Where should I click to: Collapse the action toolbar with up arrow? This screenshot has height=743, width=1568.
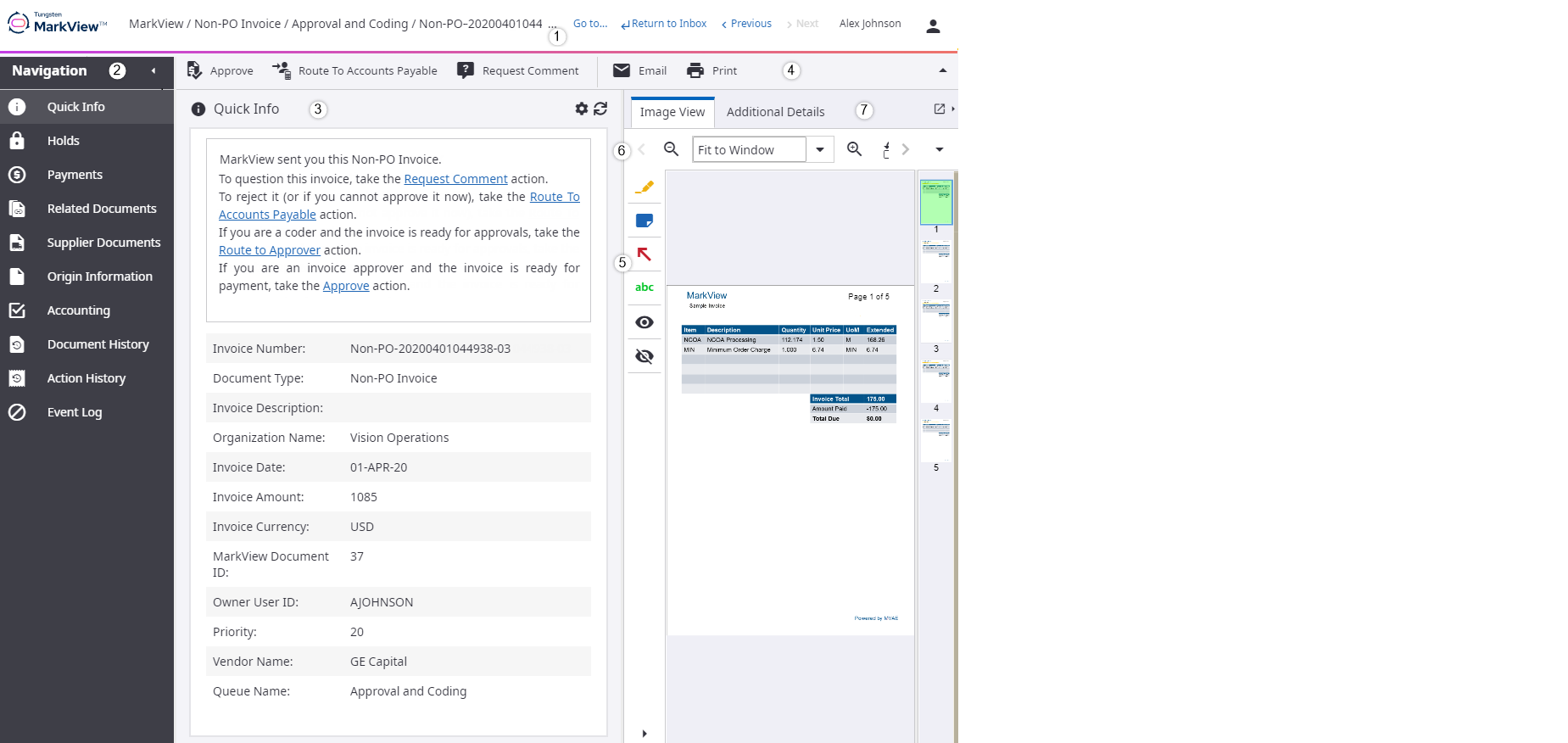[x=943, y=70]
